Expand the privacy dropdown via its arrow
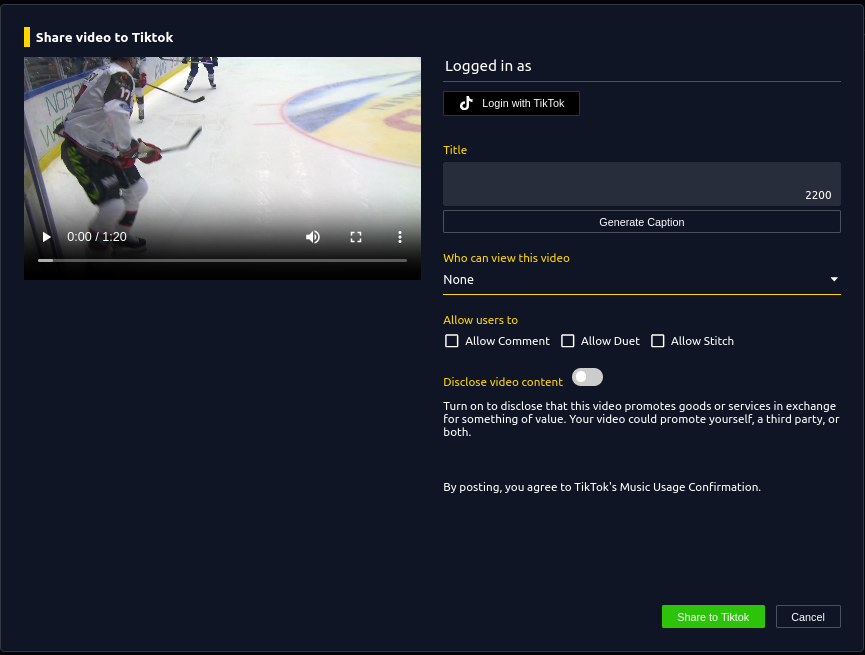Image resolution: width=865 pixels, height=655 pixels. click(x=834, y=280)
